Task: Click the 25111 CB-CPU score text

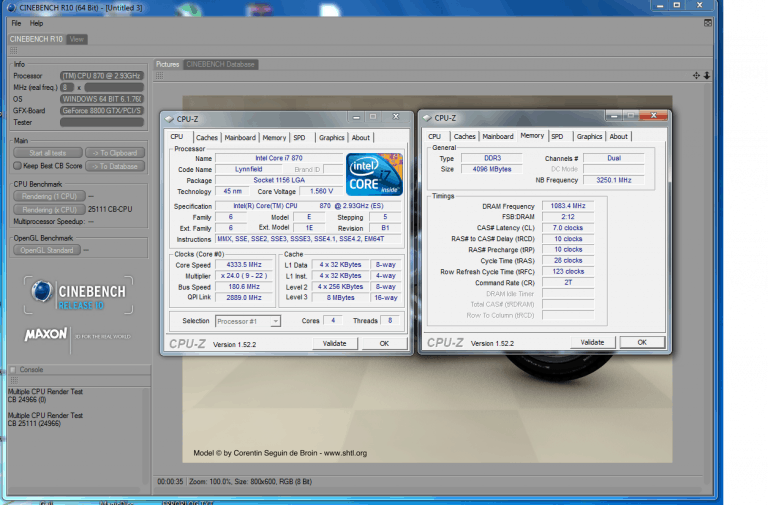Action: coord(110,209)
